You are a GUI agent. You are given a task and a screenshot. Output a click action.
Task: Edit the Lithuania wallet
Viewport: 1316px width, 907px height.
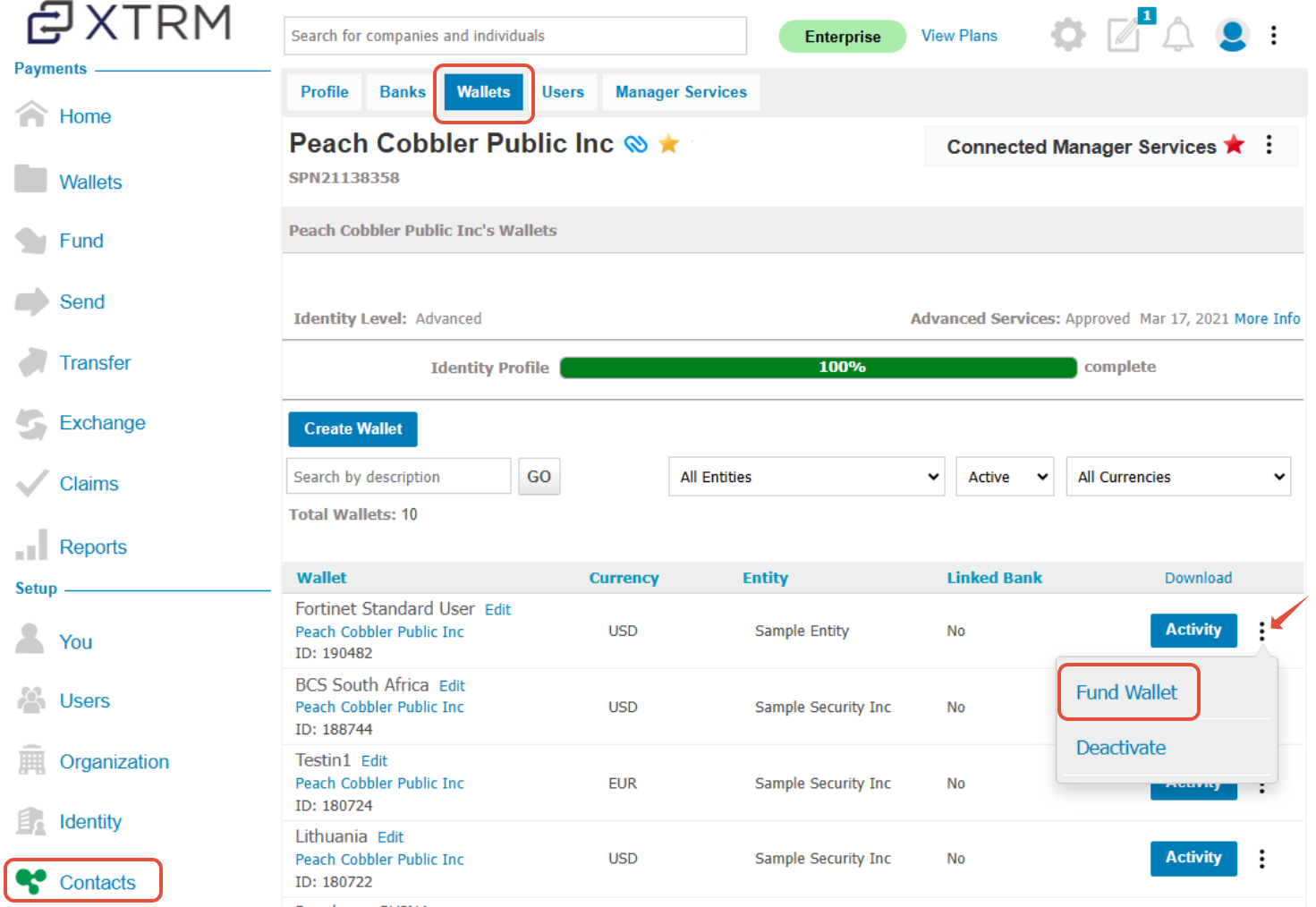[x=390, y=836]
